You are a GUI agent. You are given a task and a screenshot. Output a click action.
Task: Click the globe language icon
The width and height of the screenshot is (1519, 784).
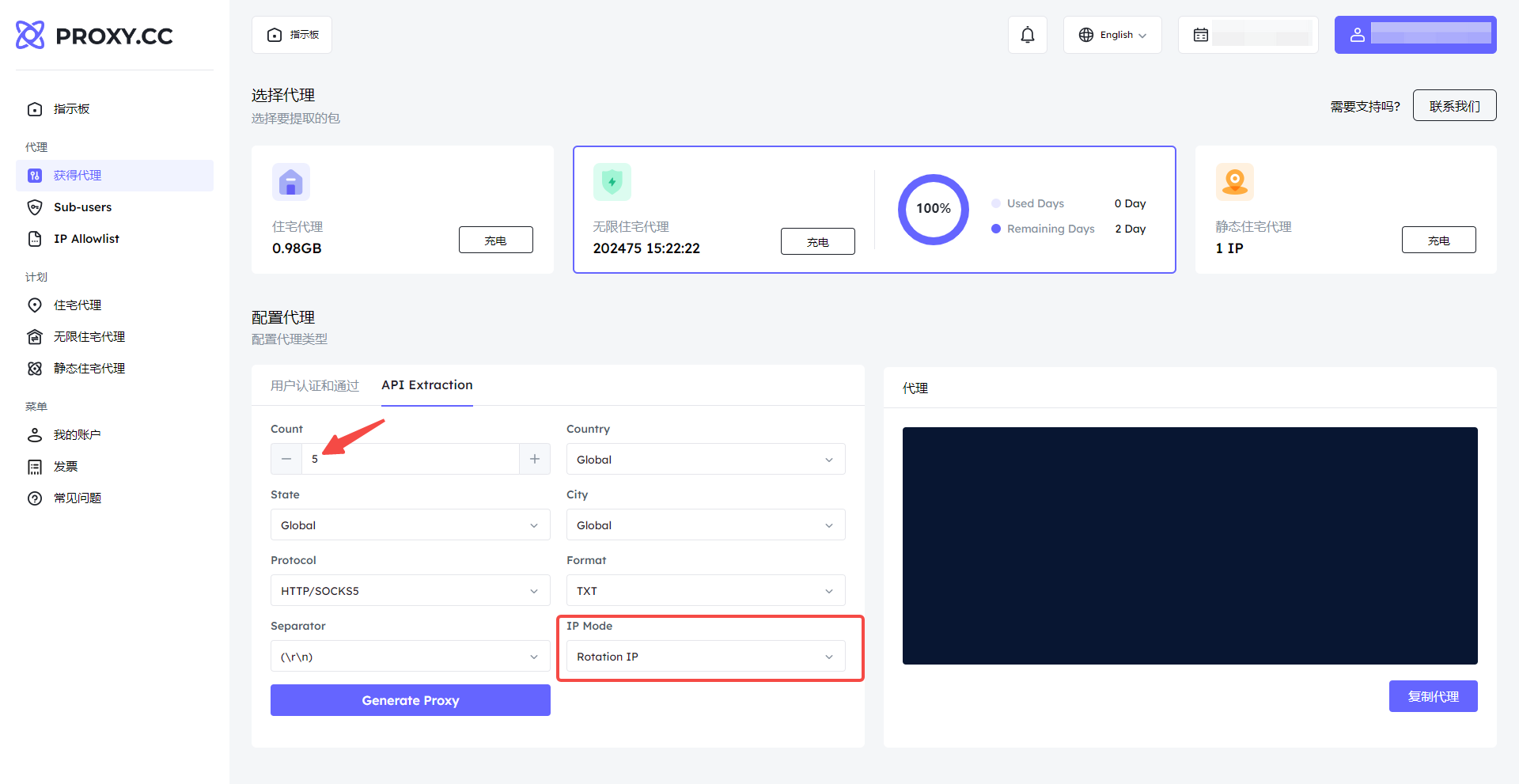coord(1086,35)
